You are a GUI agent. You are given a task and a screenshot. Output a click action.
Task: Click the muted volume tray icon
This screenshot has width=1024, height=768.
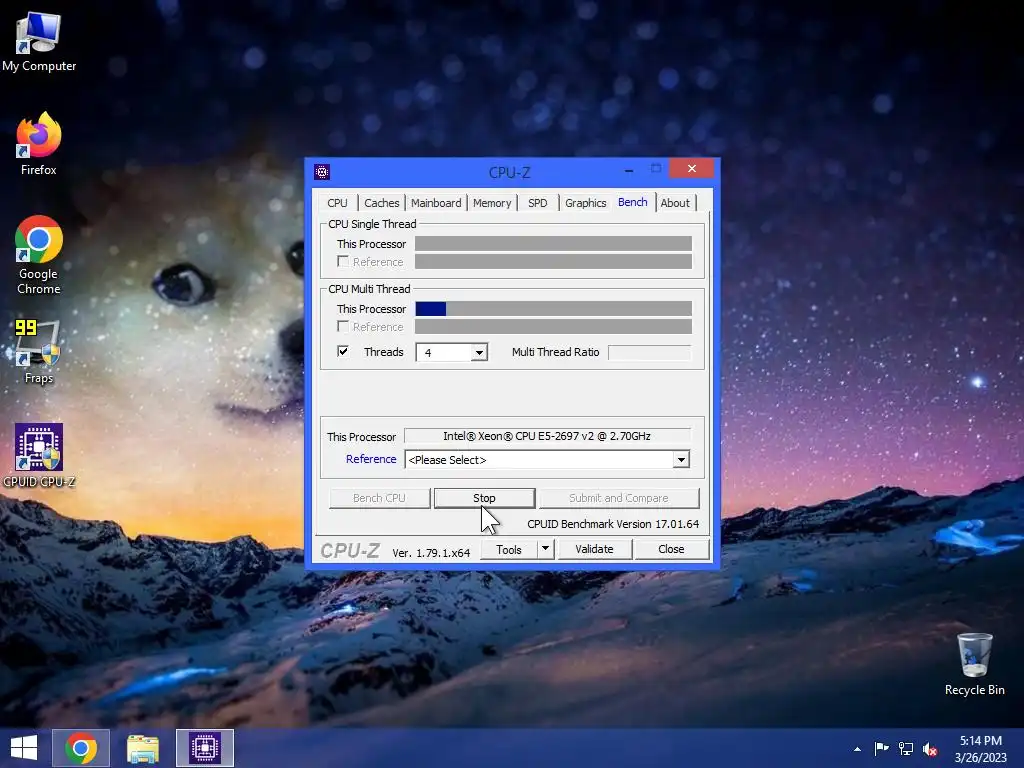tap(930, 749)
